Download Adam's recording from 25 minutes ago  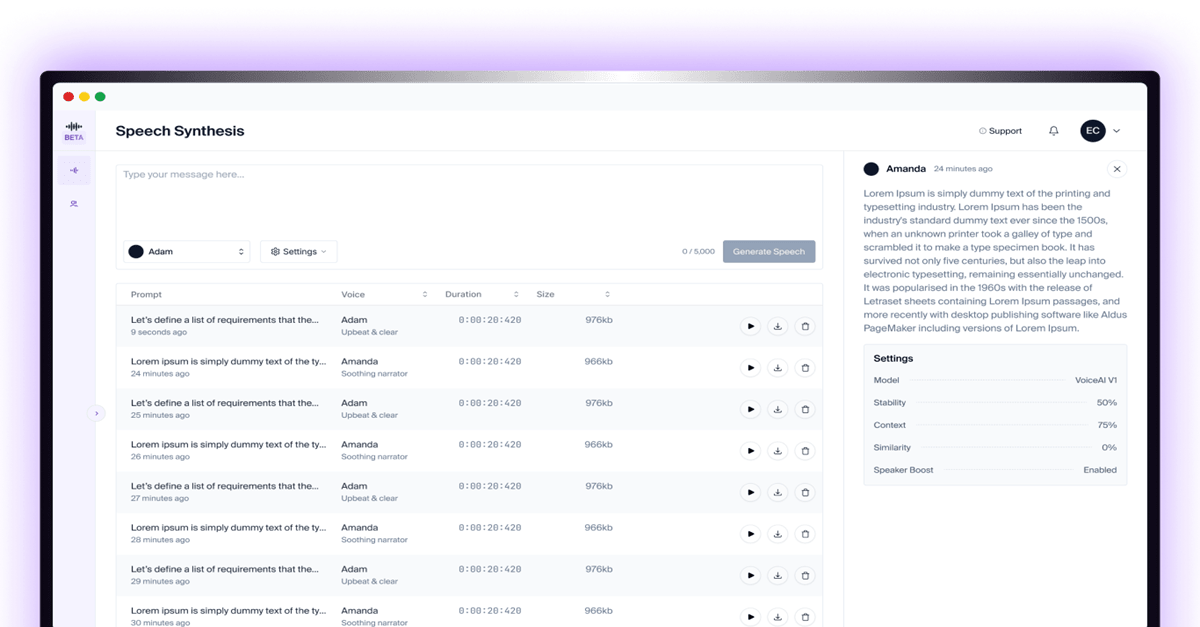[778, 409]
